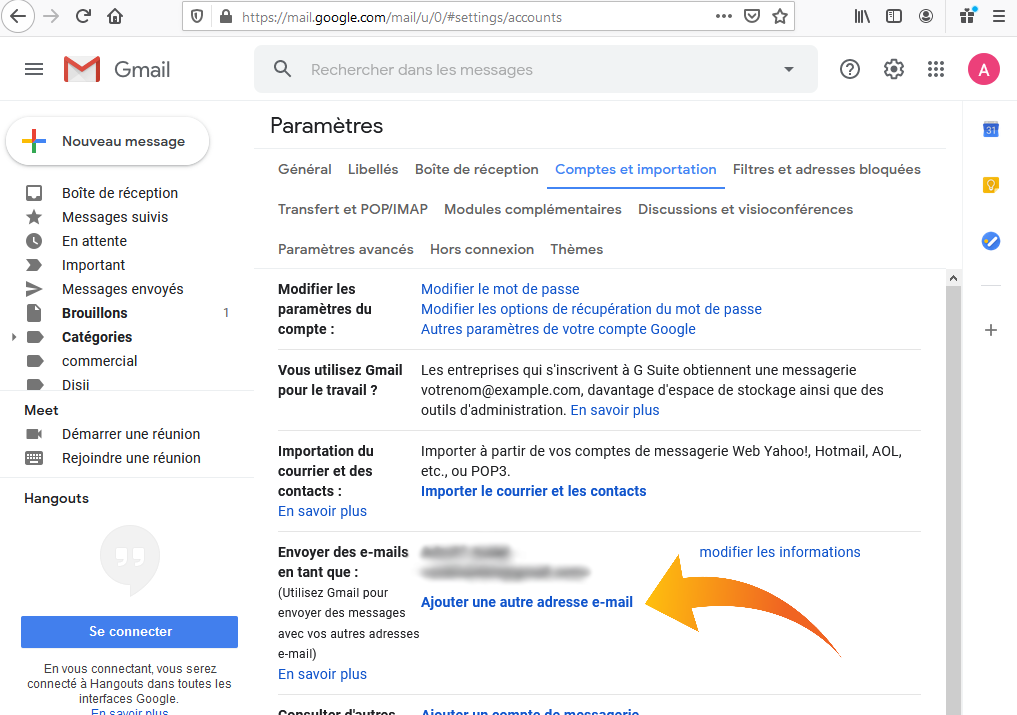Open Modifier les options de récupération link
Image resolution: width=1017 pixels, height=715 pixels.
[x=592, y=309]
